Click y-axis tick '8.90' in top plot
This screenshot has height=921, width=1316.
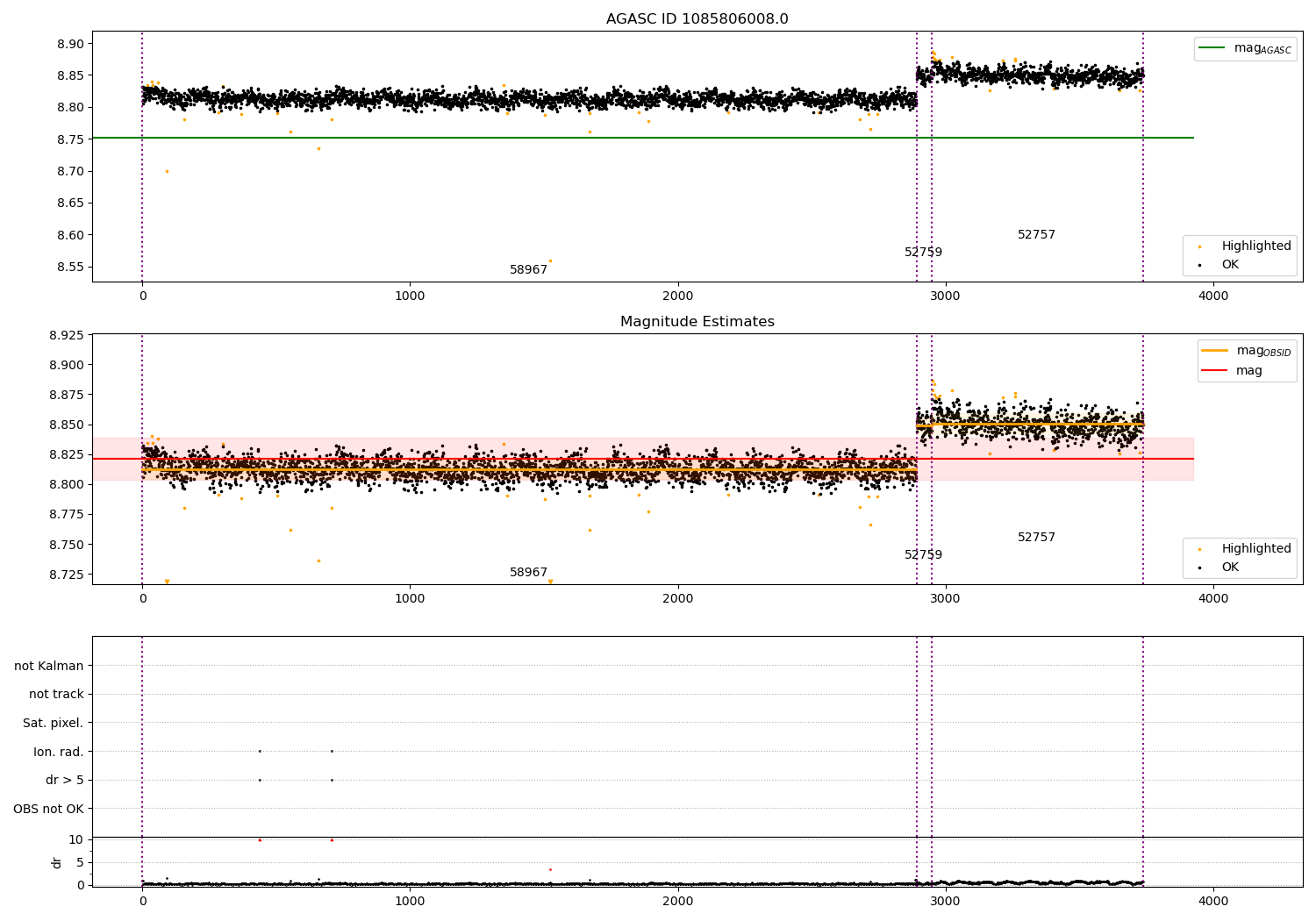[69, 44]
